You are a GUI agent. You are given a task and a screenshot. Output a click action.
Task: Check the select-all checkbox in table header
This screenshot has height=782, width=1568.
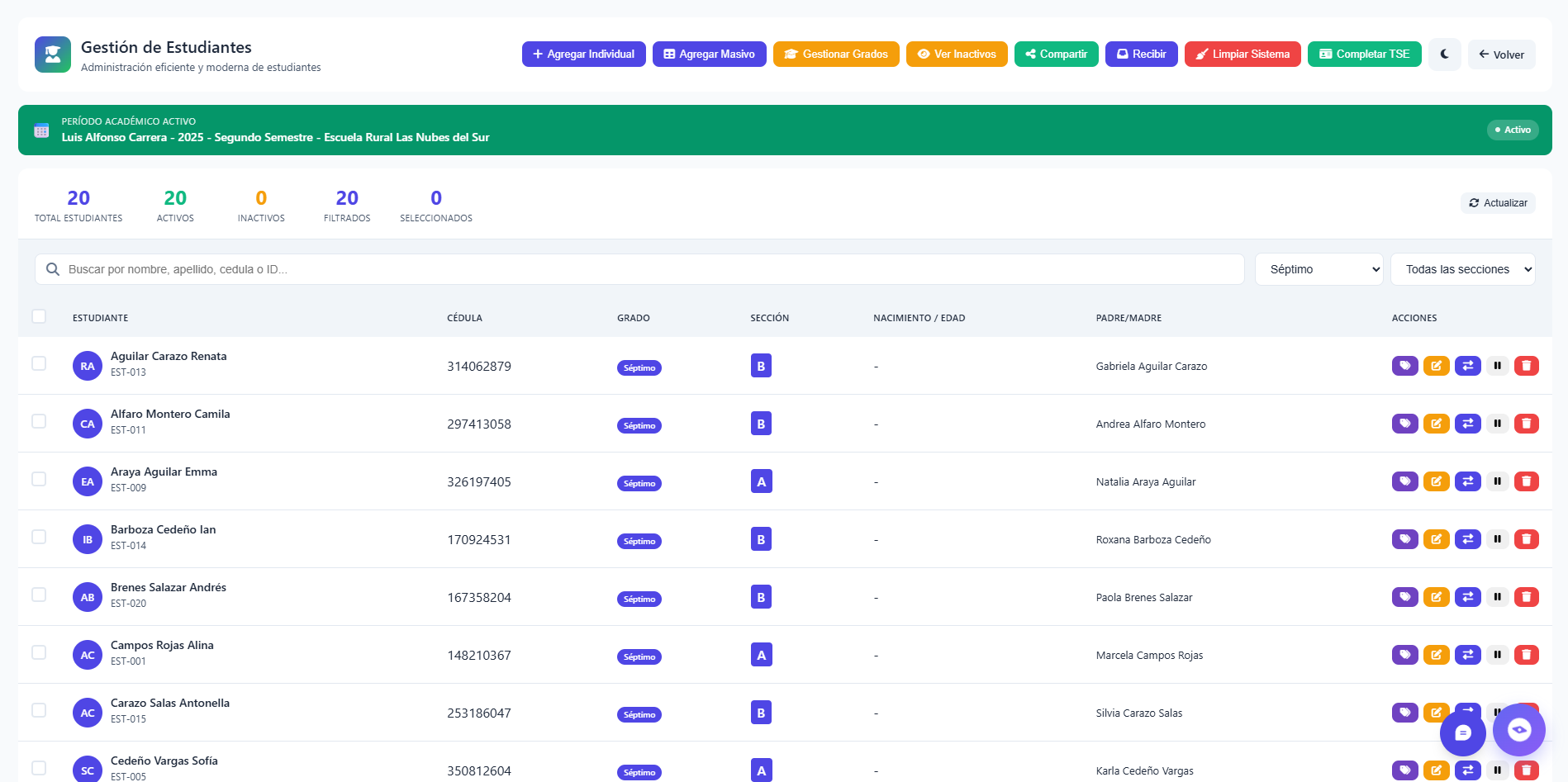click(39, 316)
